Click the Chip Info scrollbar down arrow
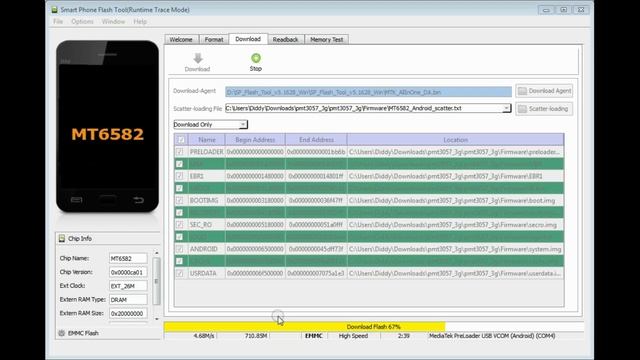 tap(156, 319)
